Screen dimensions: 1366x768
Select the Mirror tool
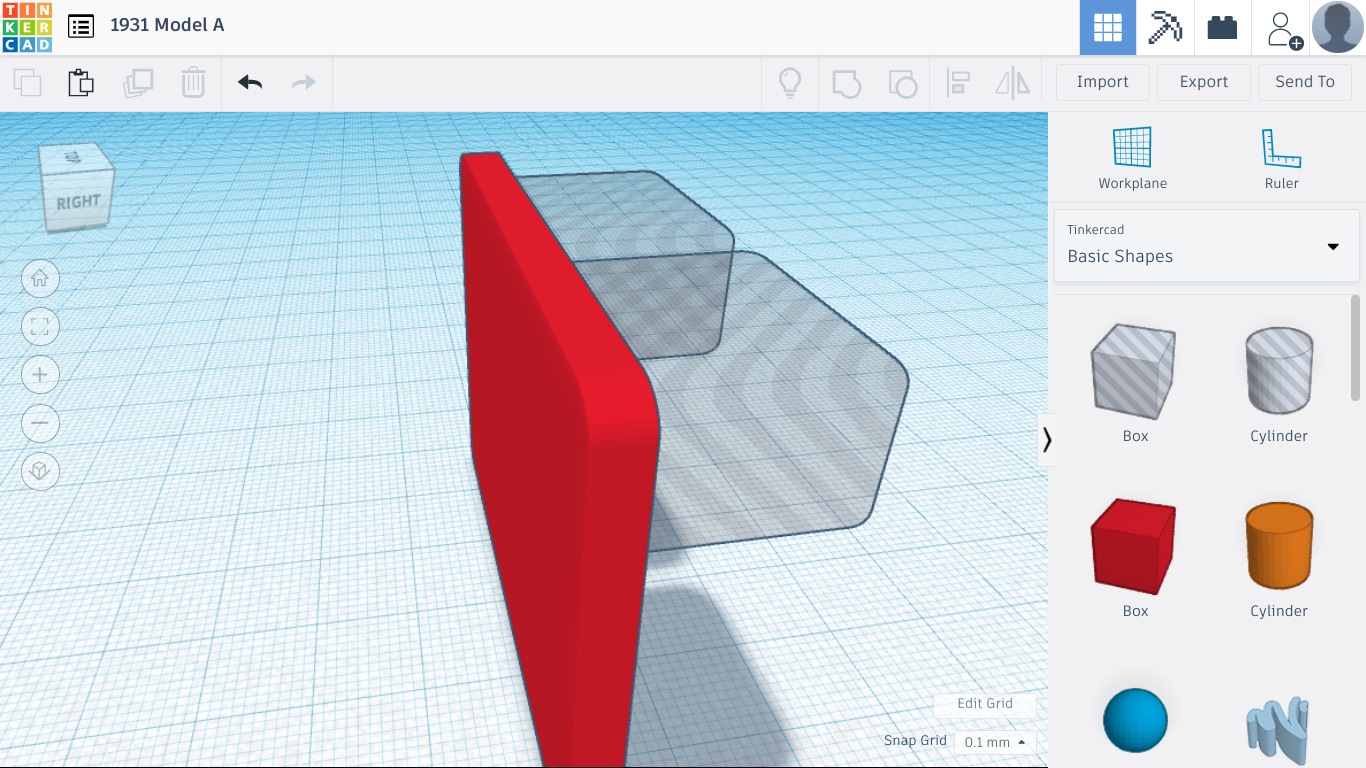(x=1012, y=82)
